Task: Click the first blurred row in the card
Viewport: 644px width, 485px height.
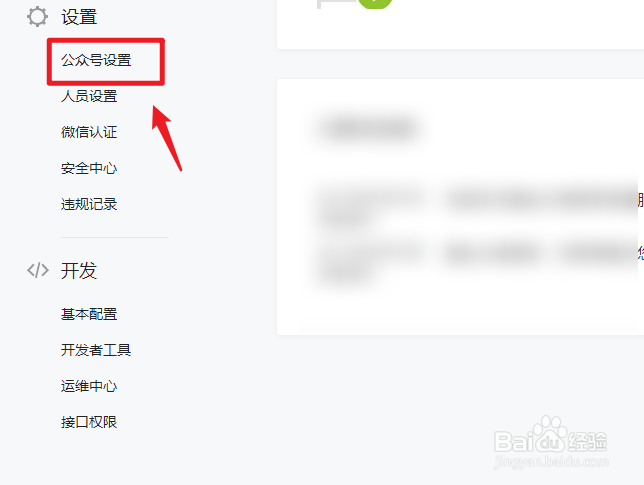Action: click(478, 205)
